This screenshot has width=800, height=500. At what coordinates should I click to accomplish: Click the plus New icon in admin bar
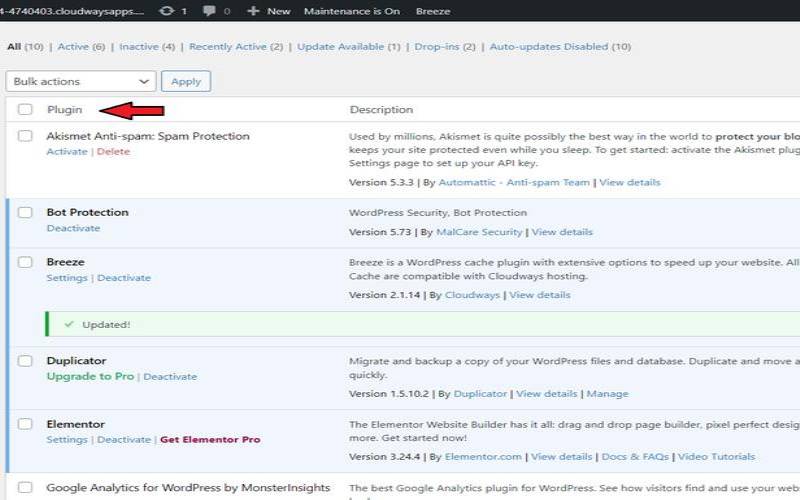click(x=253, y=11)
